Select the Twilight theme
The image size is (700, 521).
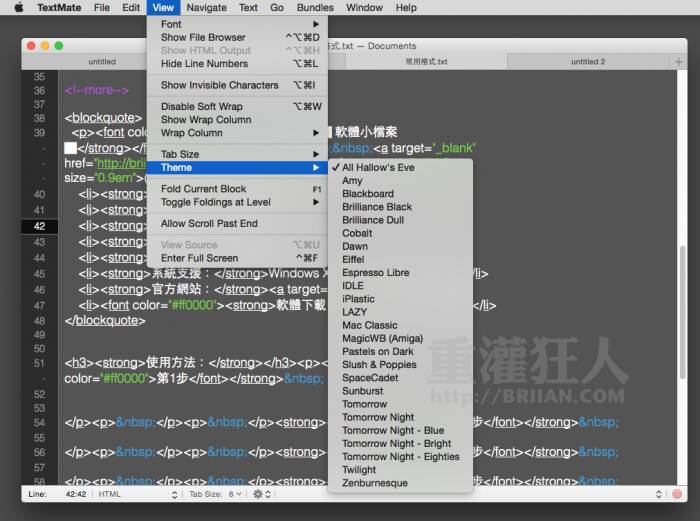point(400,470)
